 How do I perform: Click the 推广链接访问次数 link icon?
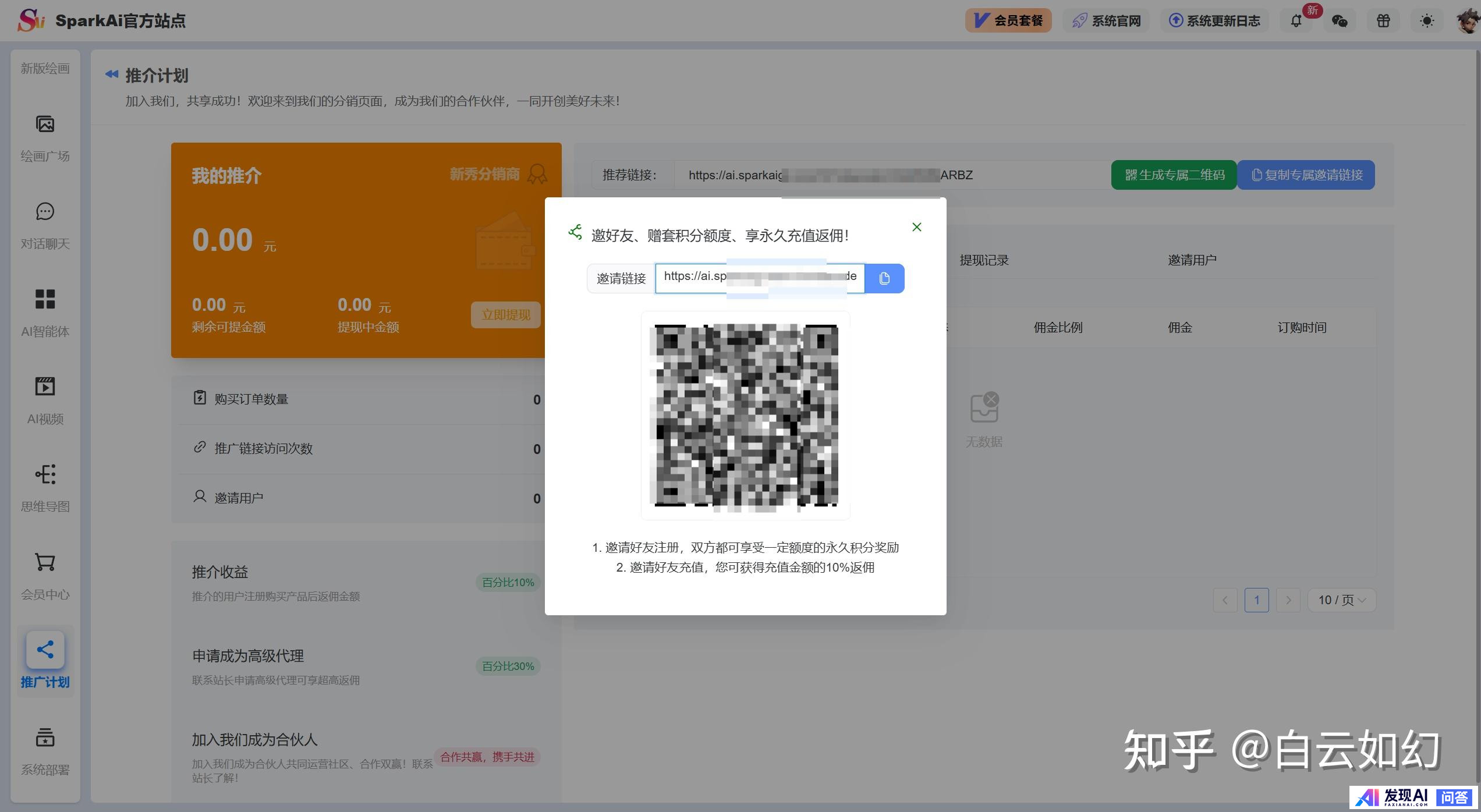click(200, 447)
